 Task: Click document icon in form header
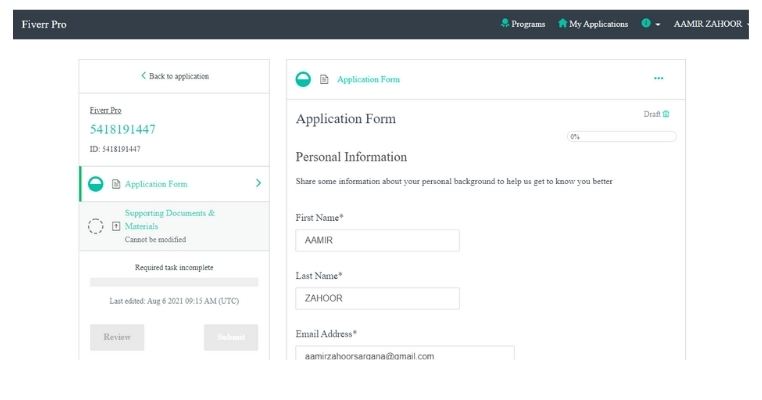pos(324,79)
